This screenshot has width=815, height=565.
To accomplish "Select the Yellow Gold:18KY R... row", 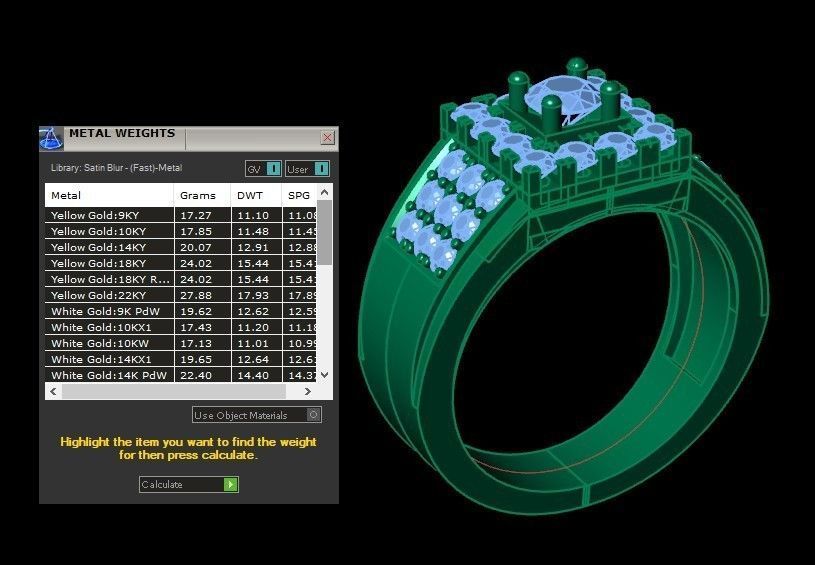I will [x=181, y=279].
